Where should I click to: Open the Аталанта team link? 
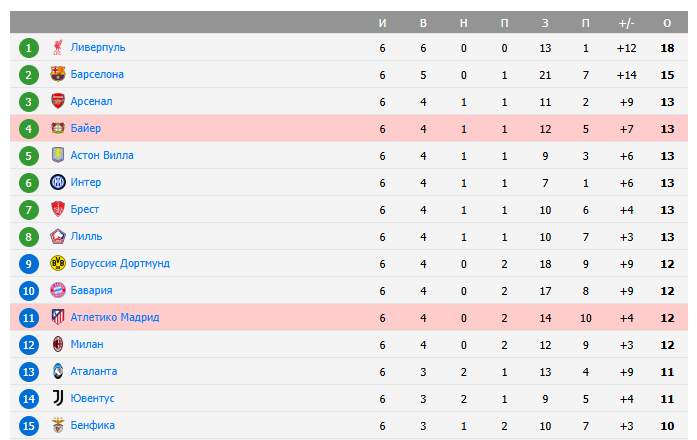point(94,371)
